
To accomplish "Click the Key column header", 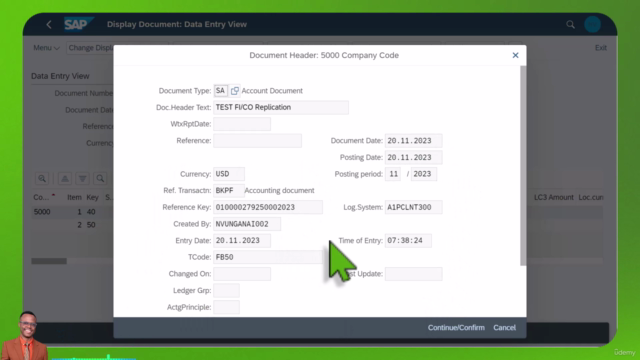I will (x=93, y=198).
